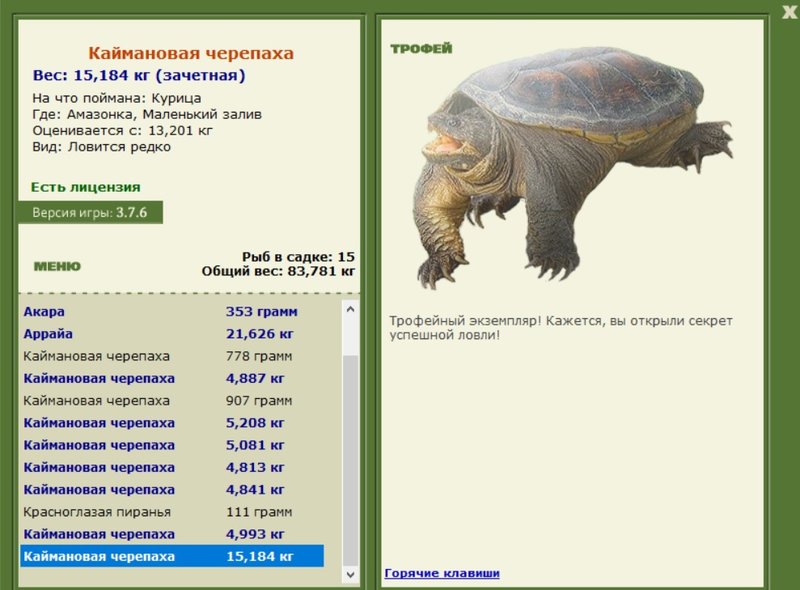The width and height of the screenshot is (800, 590).
Task: Select Каймановая черепаха 5,208 кг row
Action: click(x=172, y=423)
